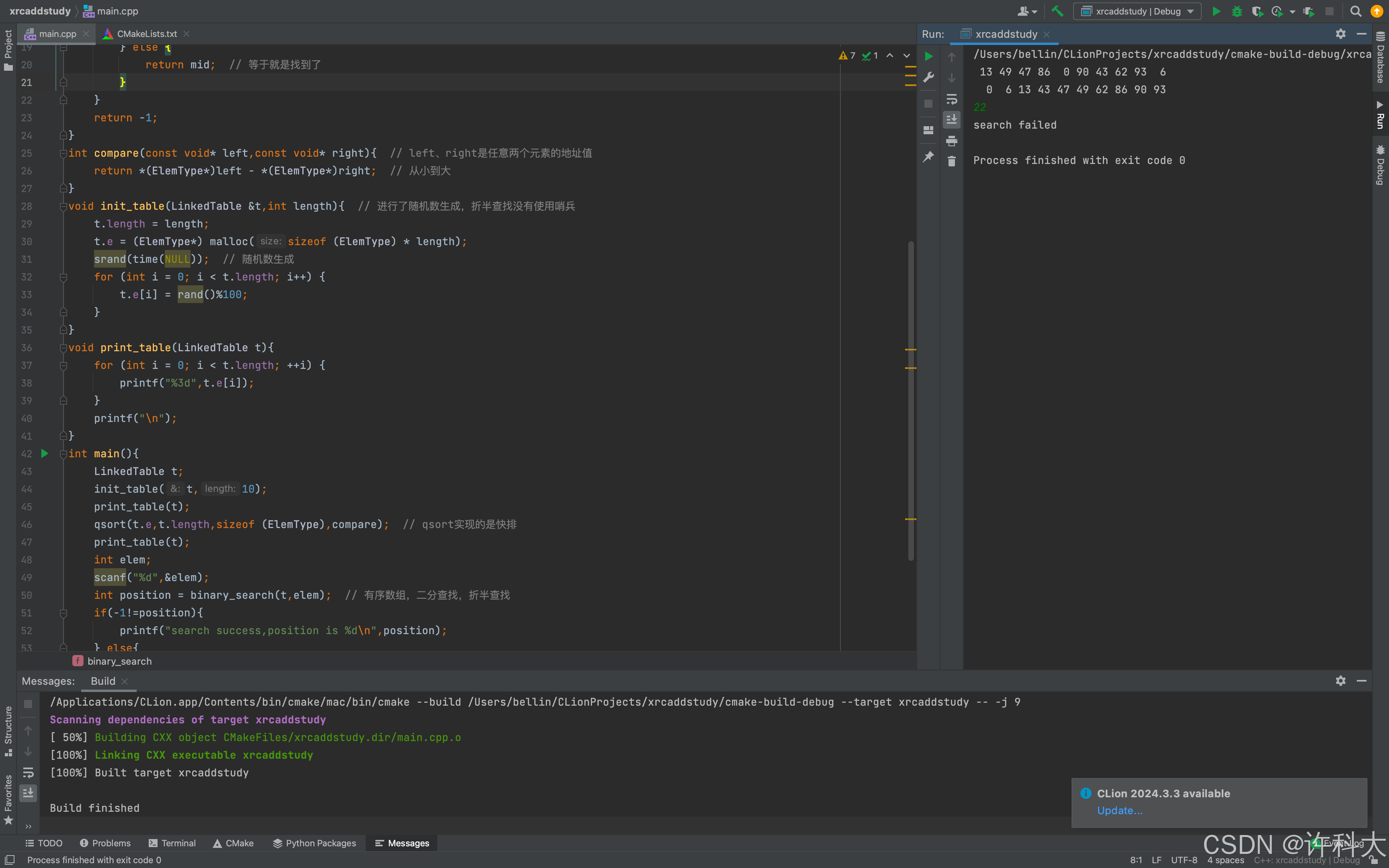Viewport: 1389px width, 868px height.
Task: Toggle soft-wrap in Run console
Action: pyautogui.click(x=952, y=99)
